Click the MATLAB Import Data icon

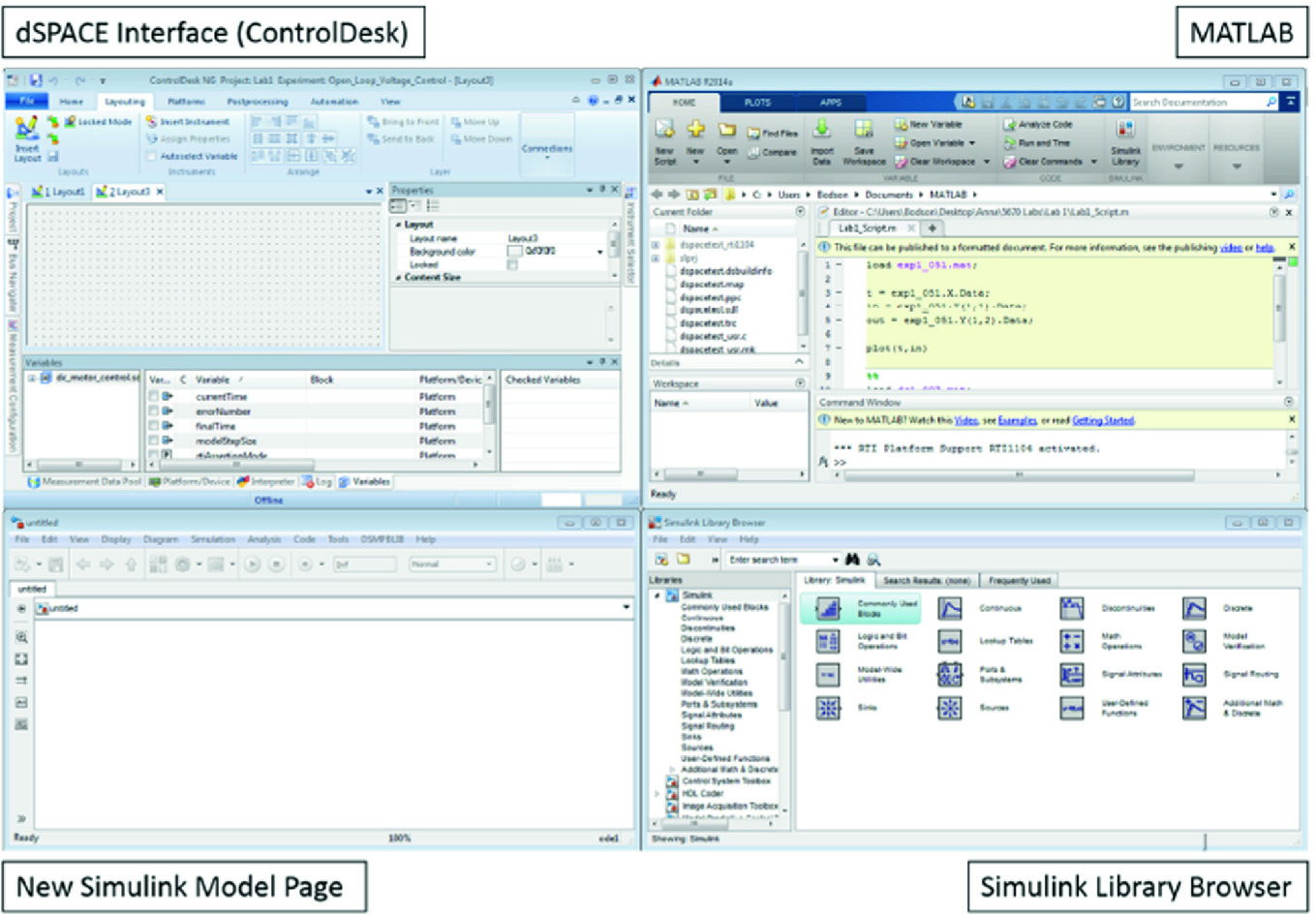point(821,129)
